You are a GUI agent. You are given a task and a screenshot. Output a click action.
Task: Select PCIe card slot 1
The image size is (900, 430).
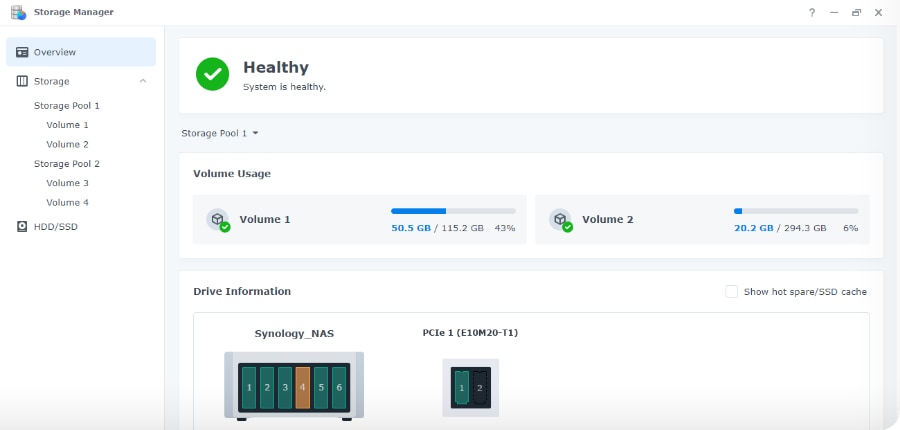tap(462, 387)
